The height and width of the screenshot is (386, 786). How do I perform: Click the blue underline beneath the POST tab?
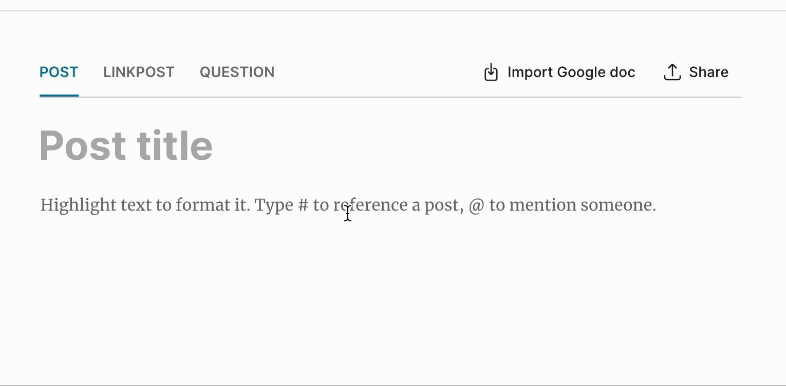pos(59,95)
